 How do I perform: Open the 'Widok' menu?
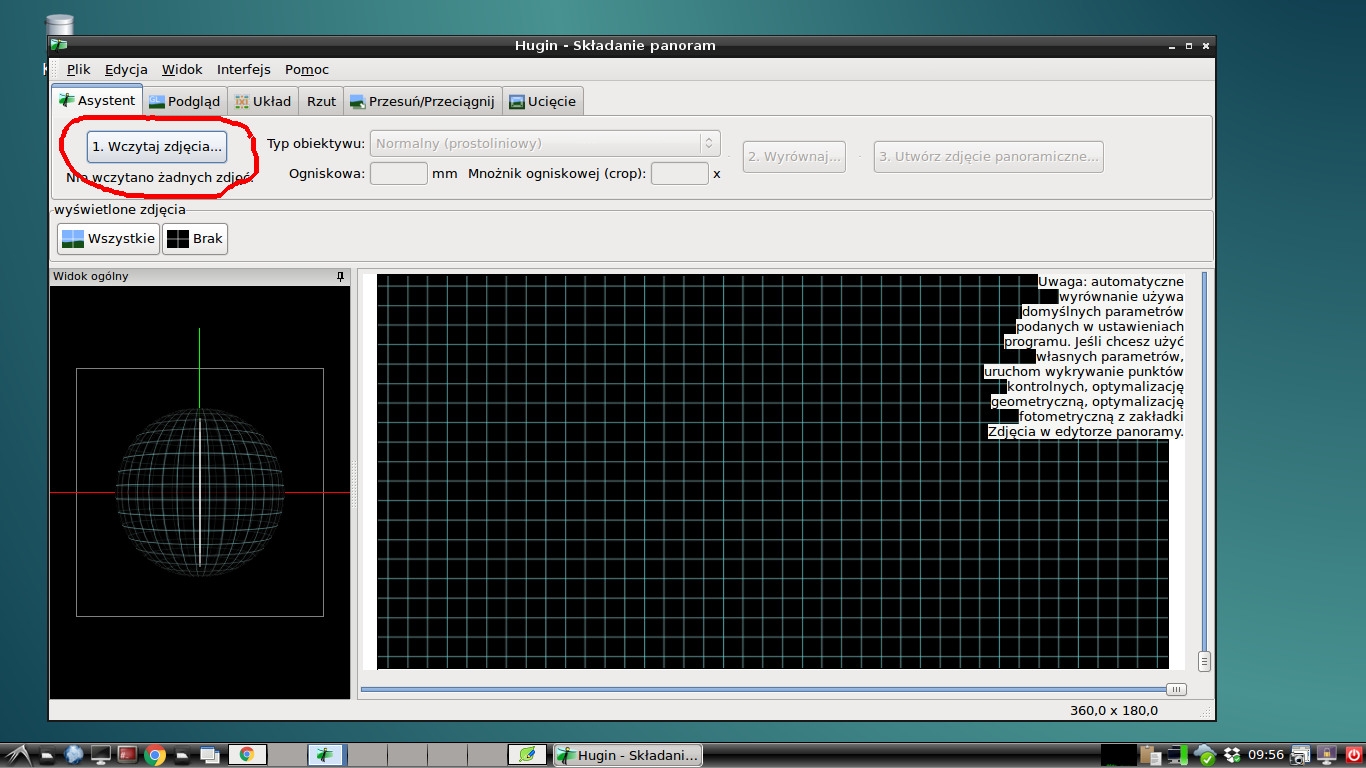tap(182, 69)
